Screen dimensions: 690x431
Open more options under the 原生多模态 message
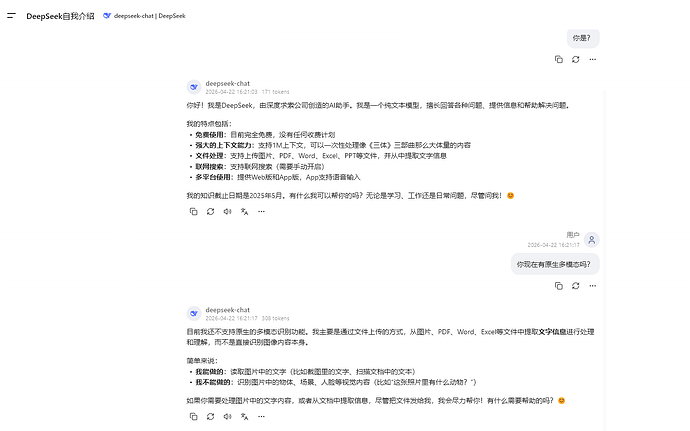coord(593,286)
